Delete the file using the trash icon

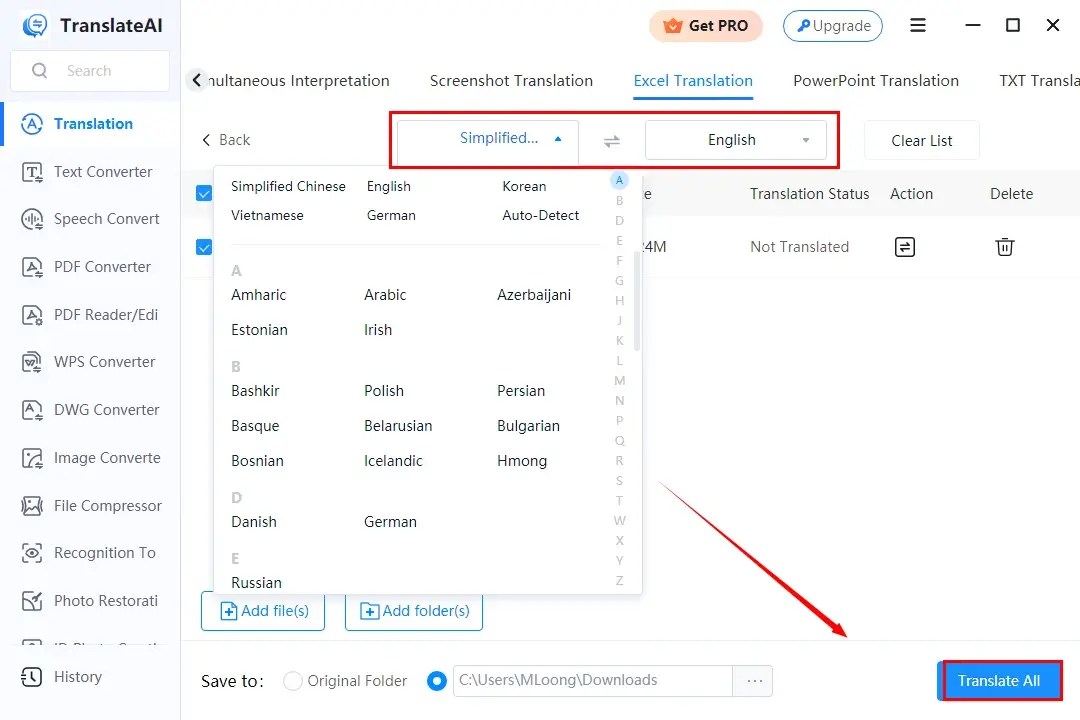coord(1004,246)
